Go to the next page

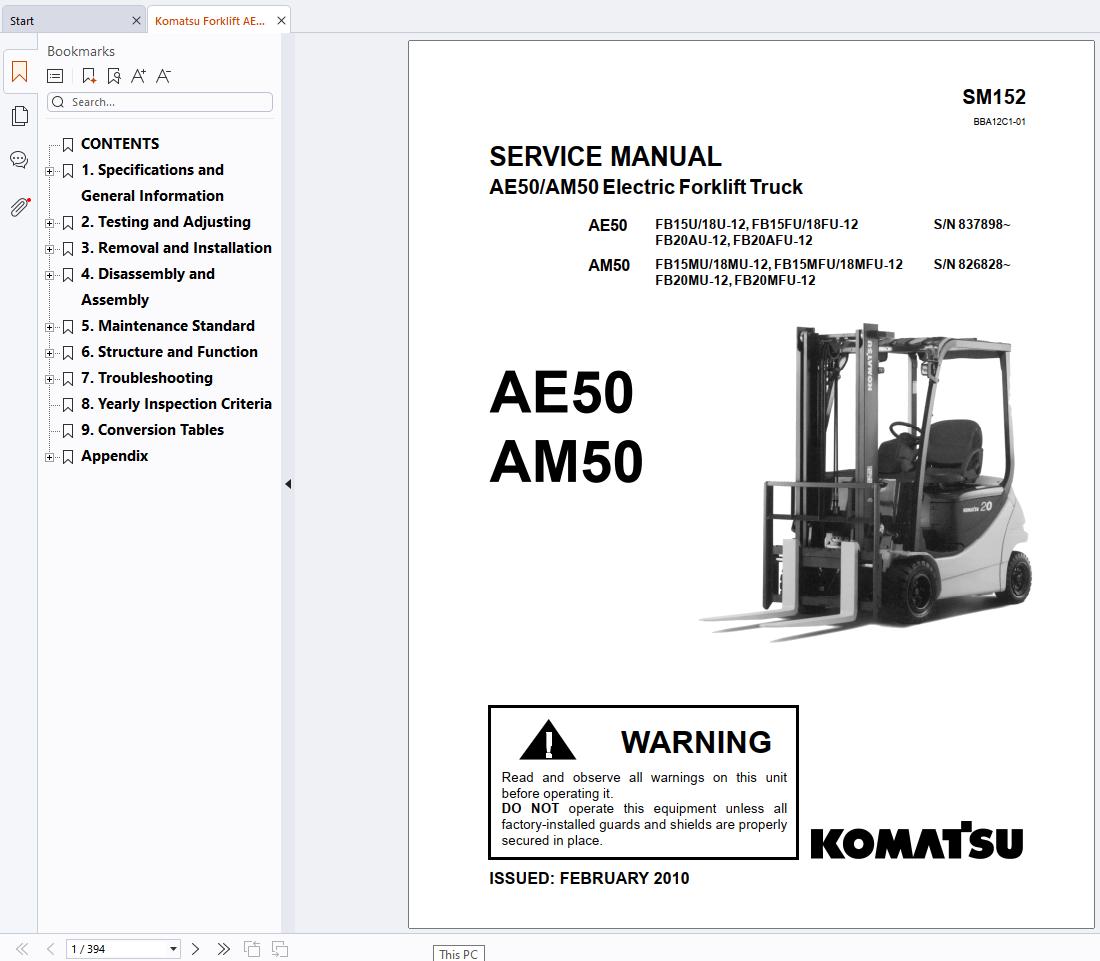[195, 949]
